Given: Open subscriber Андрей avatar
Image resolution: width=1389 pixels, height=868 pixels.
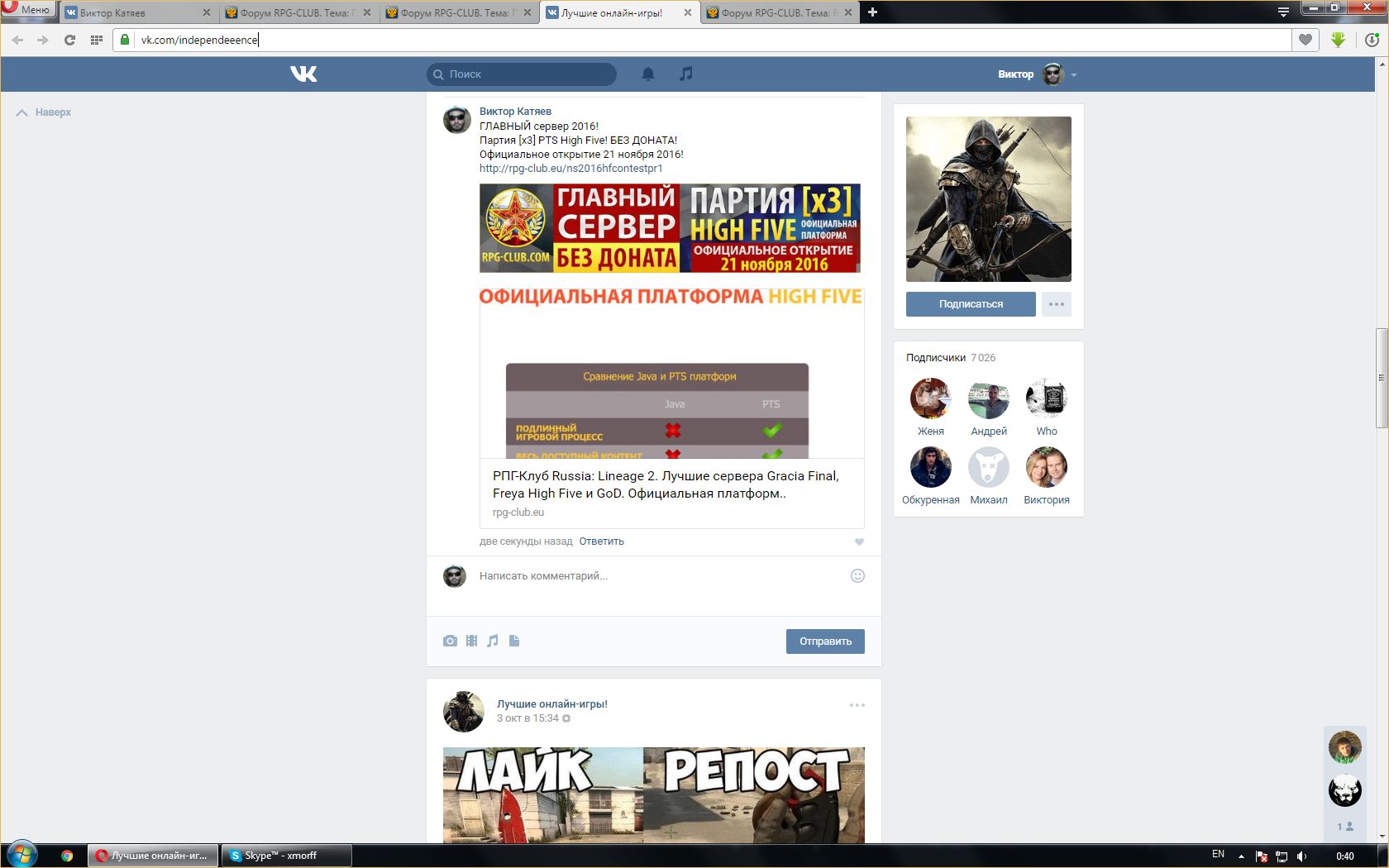Looking at the screenshot, I should 989,398.
